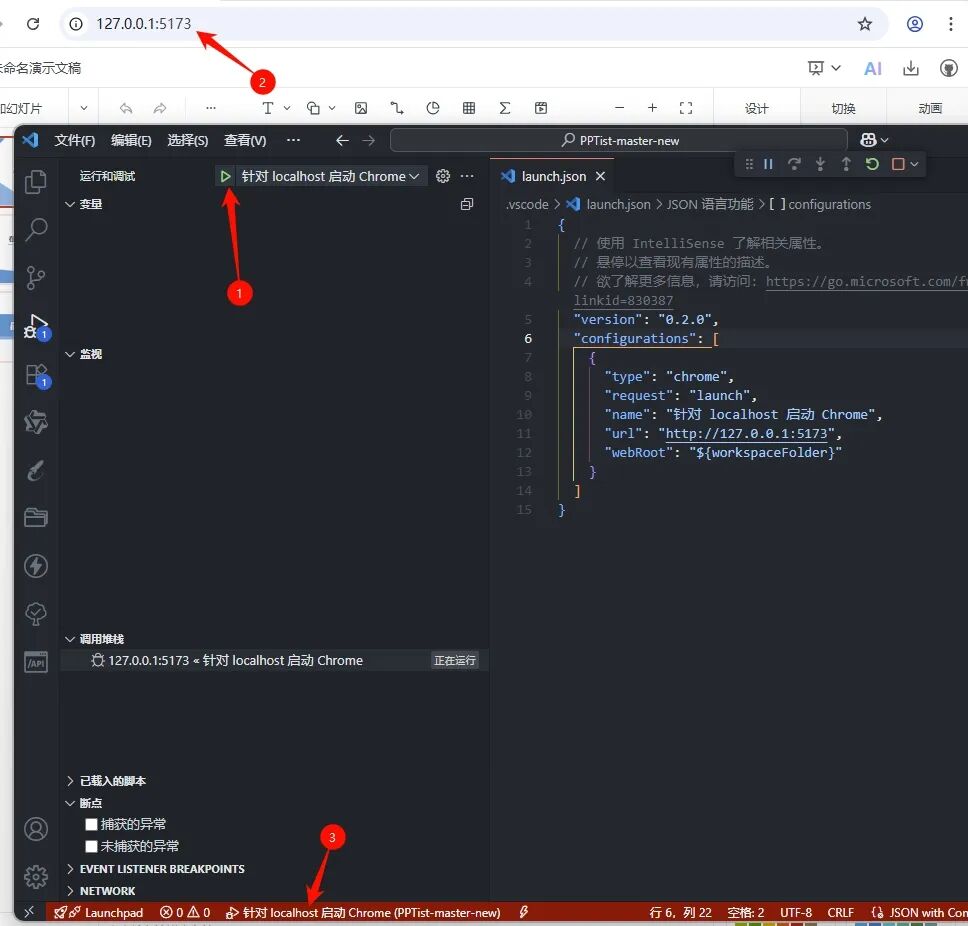Screen dimensions: 968x926
Task: Switch to the 动画 tab in PPTist
Action: click(x=929, y=109)
